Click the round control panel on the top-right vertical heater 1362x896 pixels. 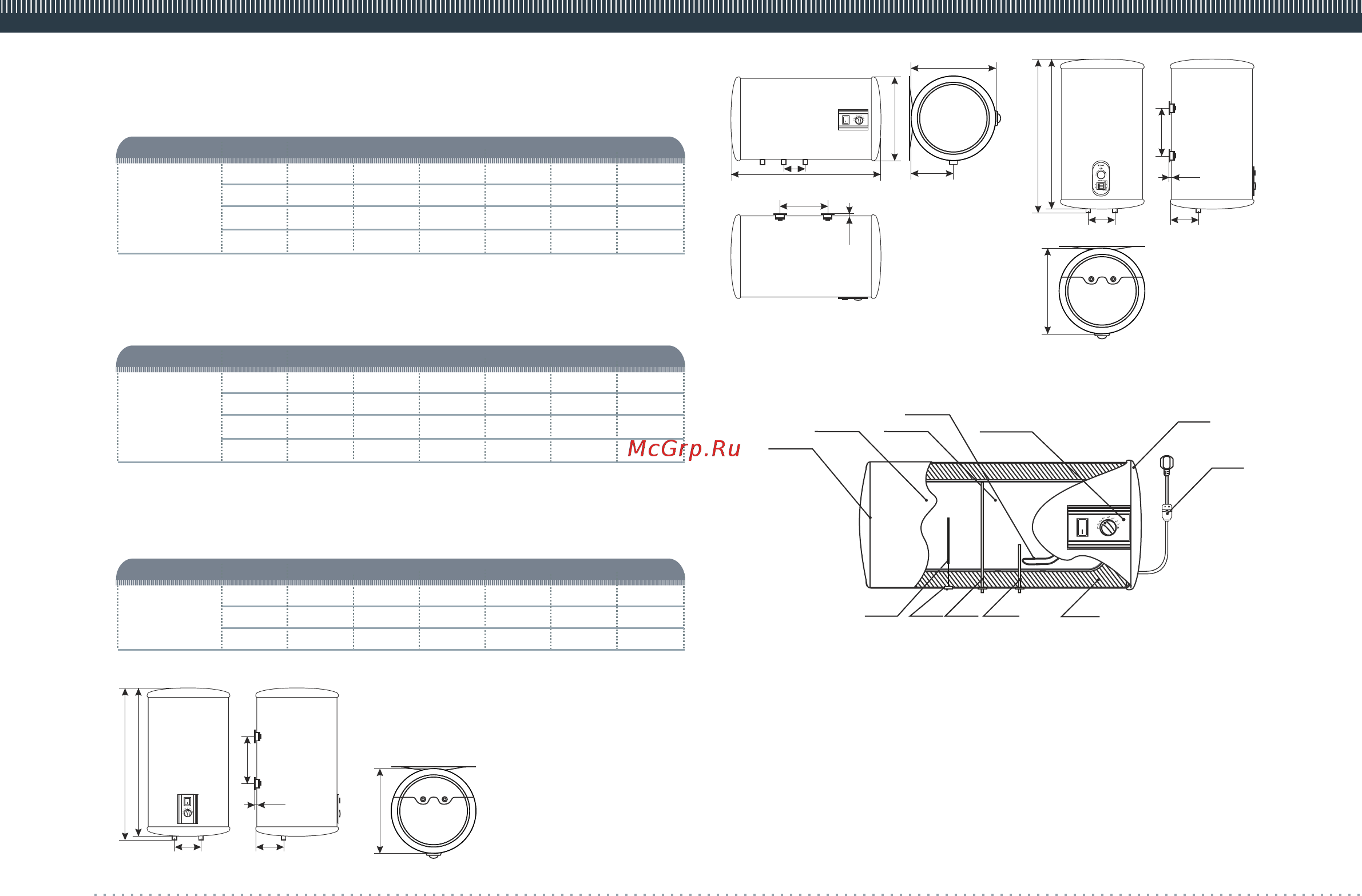click(1101, 178)
